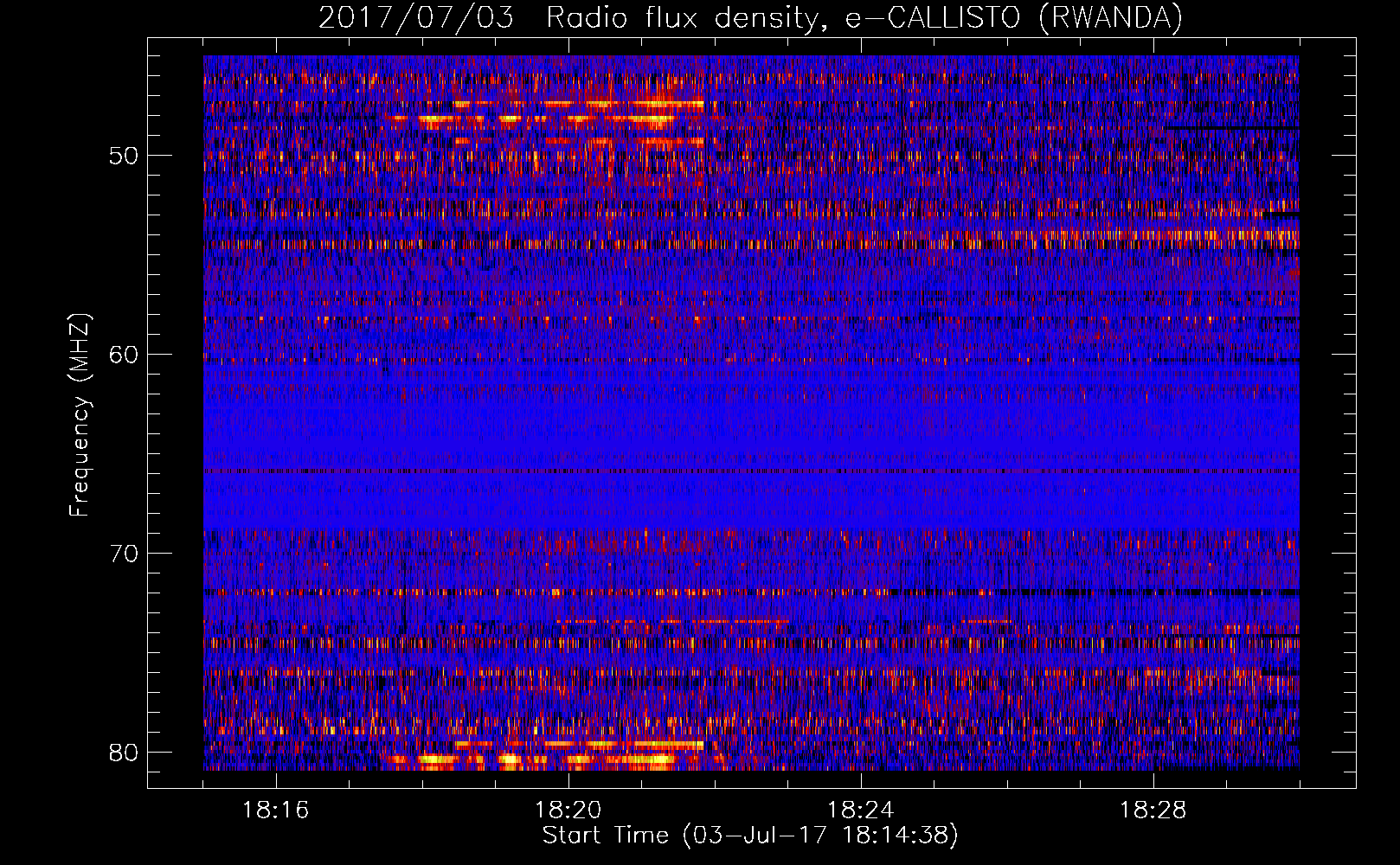Click the 80 frequency tick label
This screenshot has width=1400, height=865.
point(124,753)
